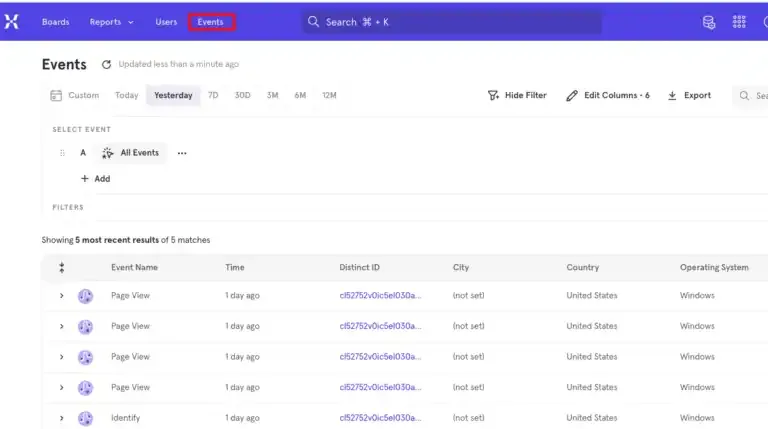Refresh the Events data
Screen dimensions: 768x429
click(x=106, y=64)
